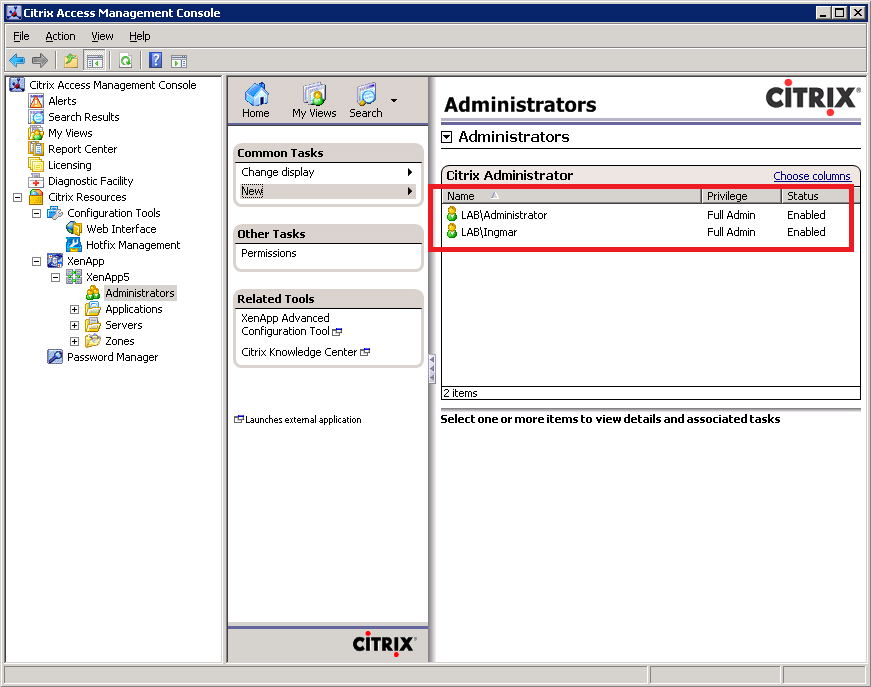
Task: Select the LAB\Ingmar administrator row
Action: pyautogui.click(x=489, y=232)
